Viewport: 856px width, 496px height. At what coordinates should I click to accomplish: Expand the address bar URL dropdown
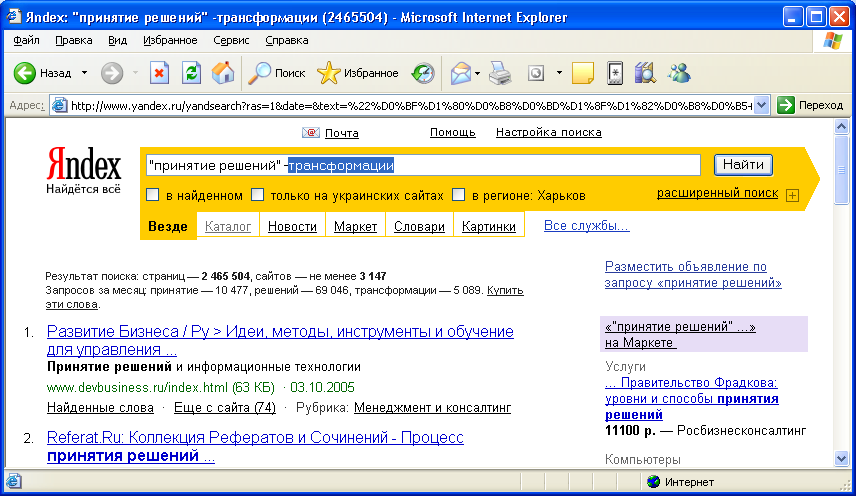click(x=762, y=105)
